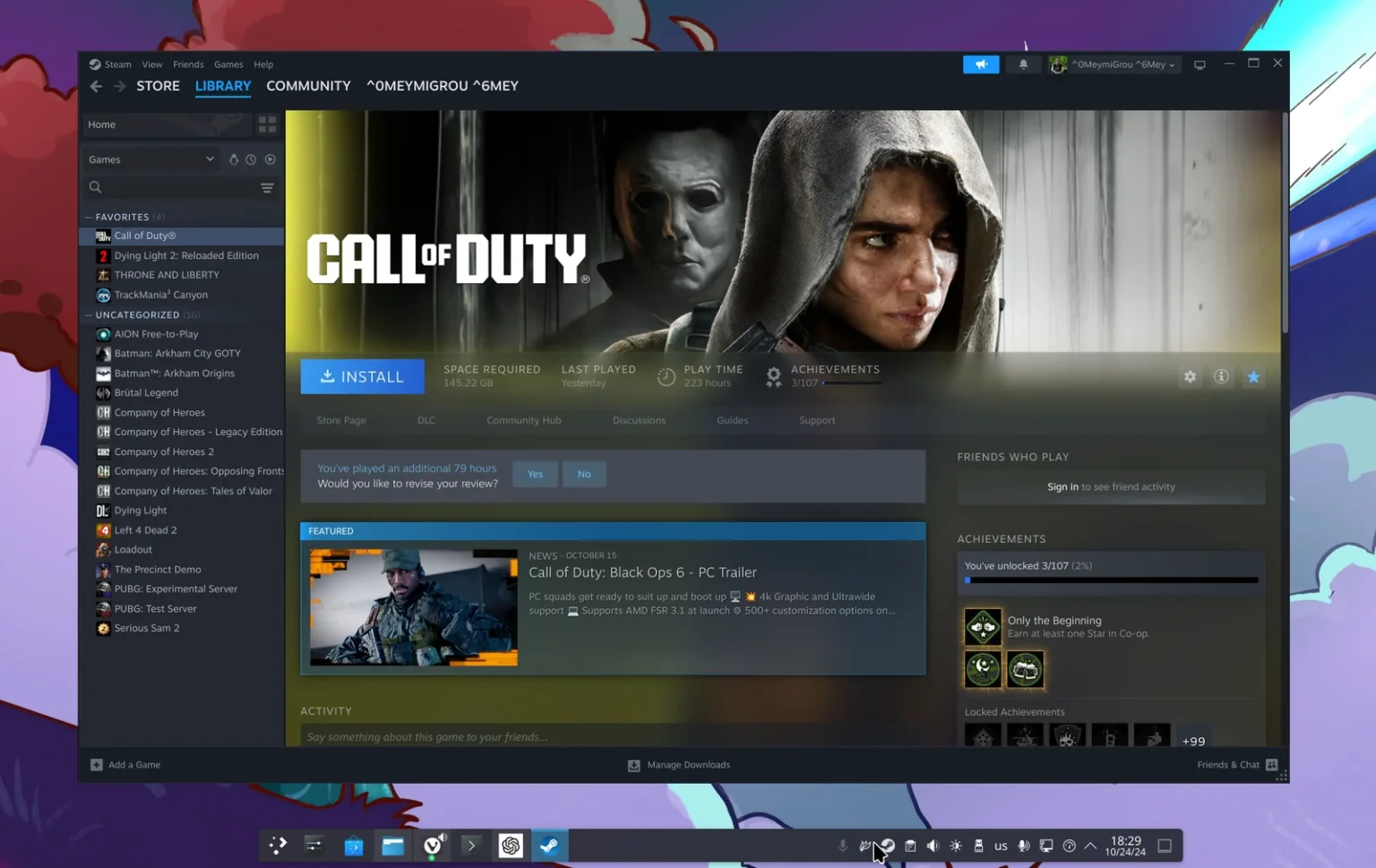1376x868 pixels.
Task: Open the recent games clock filter icon
Action: [x=252, y=159]
